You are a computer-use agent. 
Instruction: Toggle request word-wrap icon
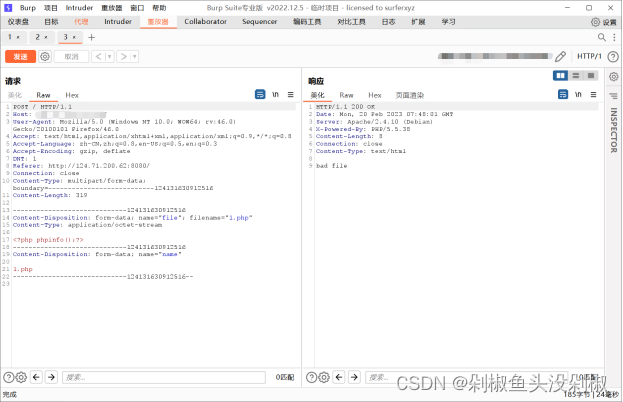260,95
